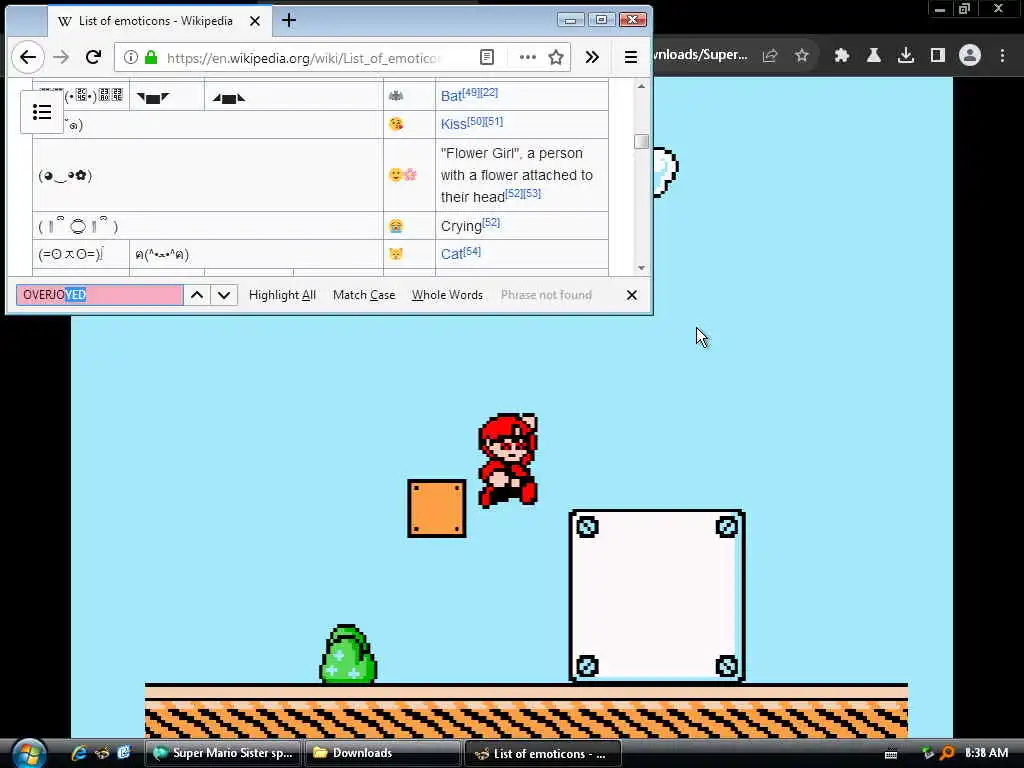Open the Bat article link
The width and height of the screenshot is (1024, 768).
[451, 96]
